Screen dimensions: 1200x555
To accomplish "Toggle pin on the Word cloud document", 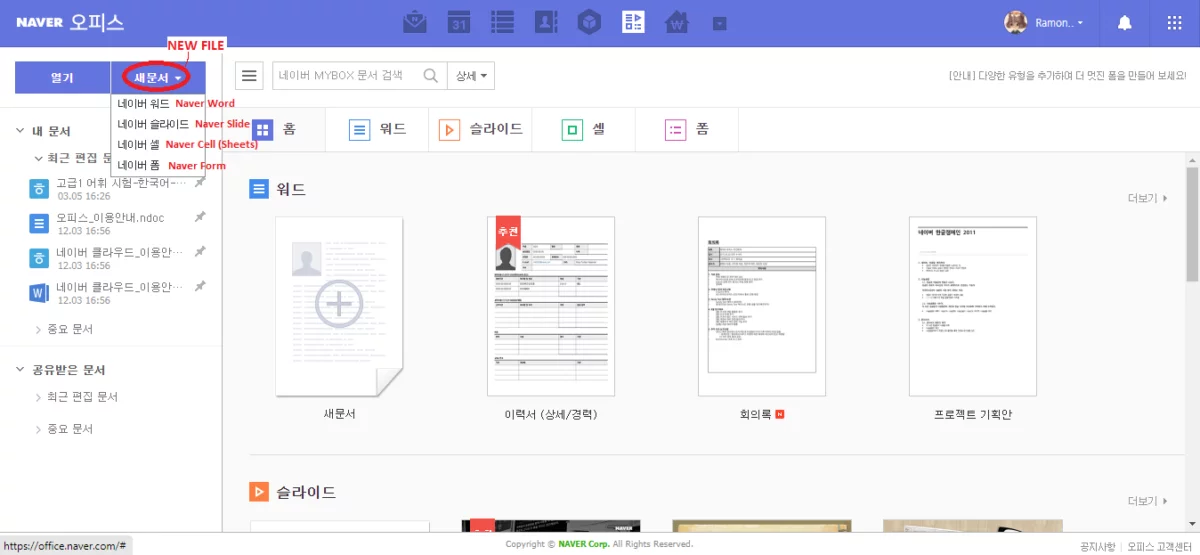I will [200, 286].
